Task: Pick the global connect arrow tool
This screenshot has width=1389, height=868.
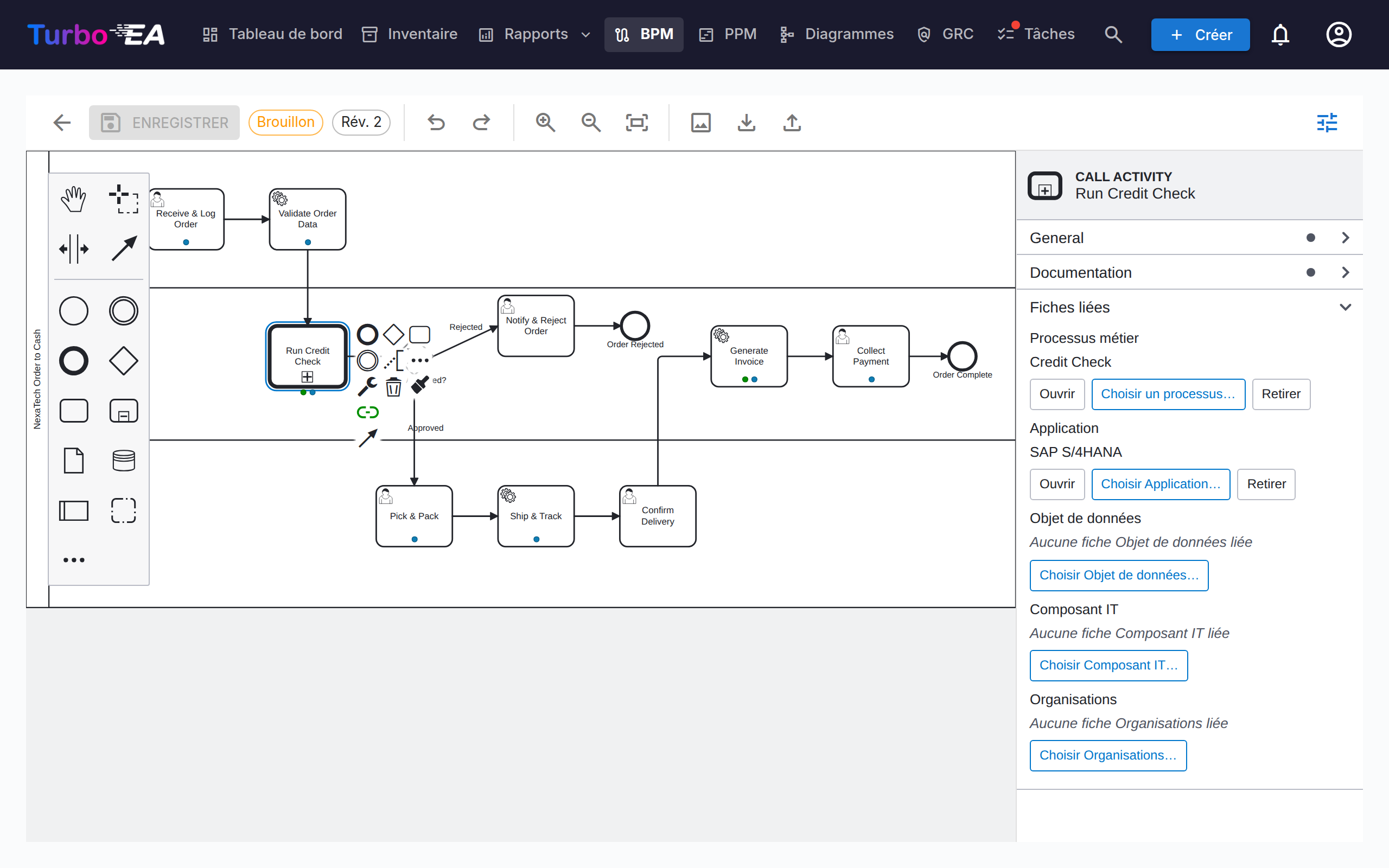Action: tap(123, 249)
